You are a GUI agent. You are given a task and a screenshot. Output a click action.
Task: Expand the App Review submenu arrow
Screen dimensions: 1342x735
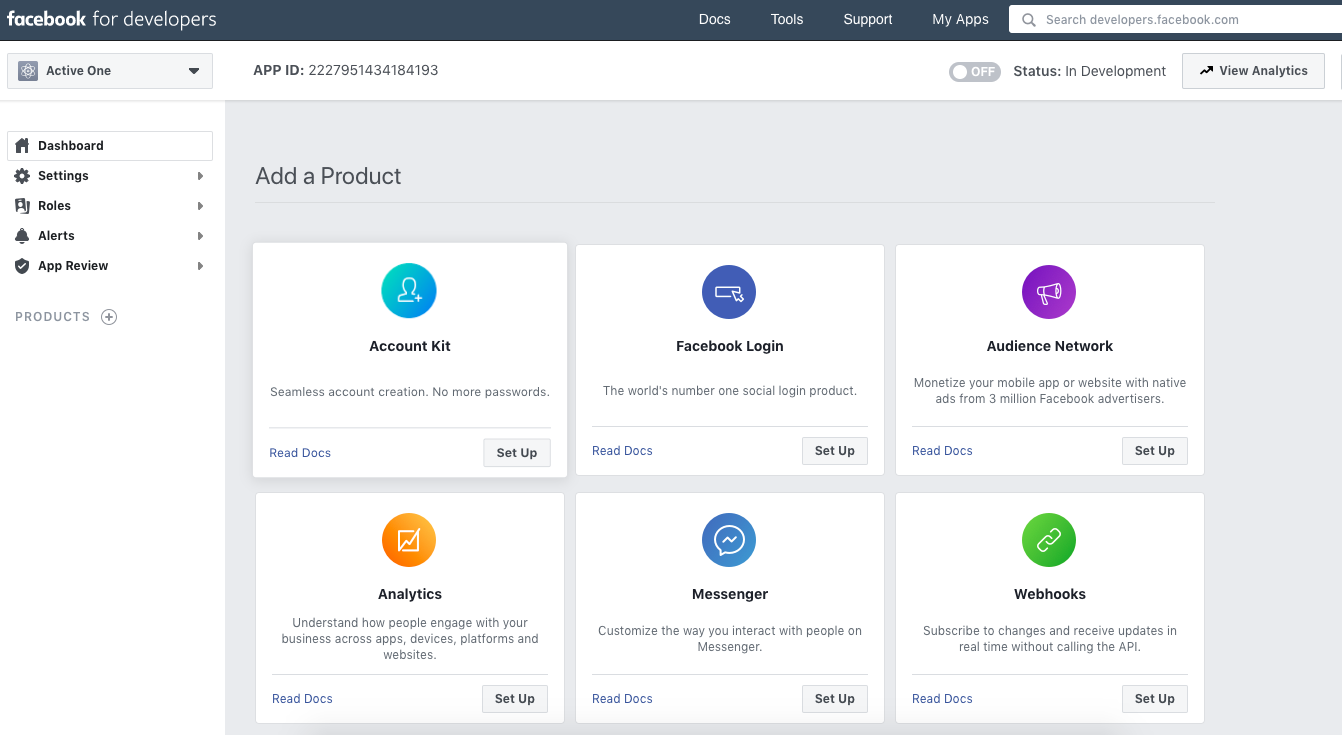tap(200, 266)
